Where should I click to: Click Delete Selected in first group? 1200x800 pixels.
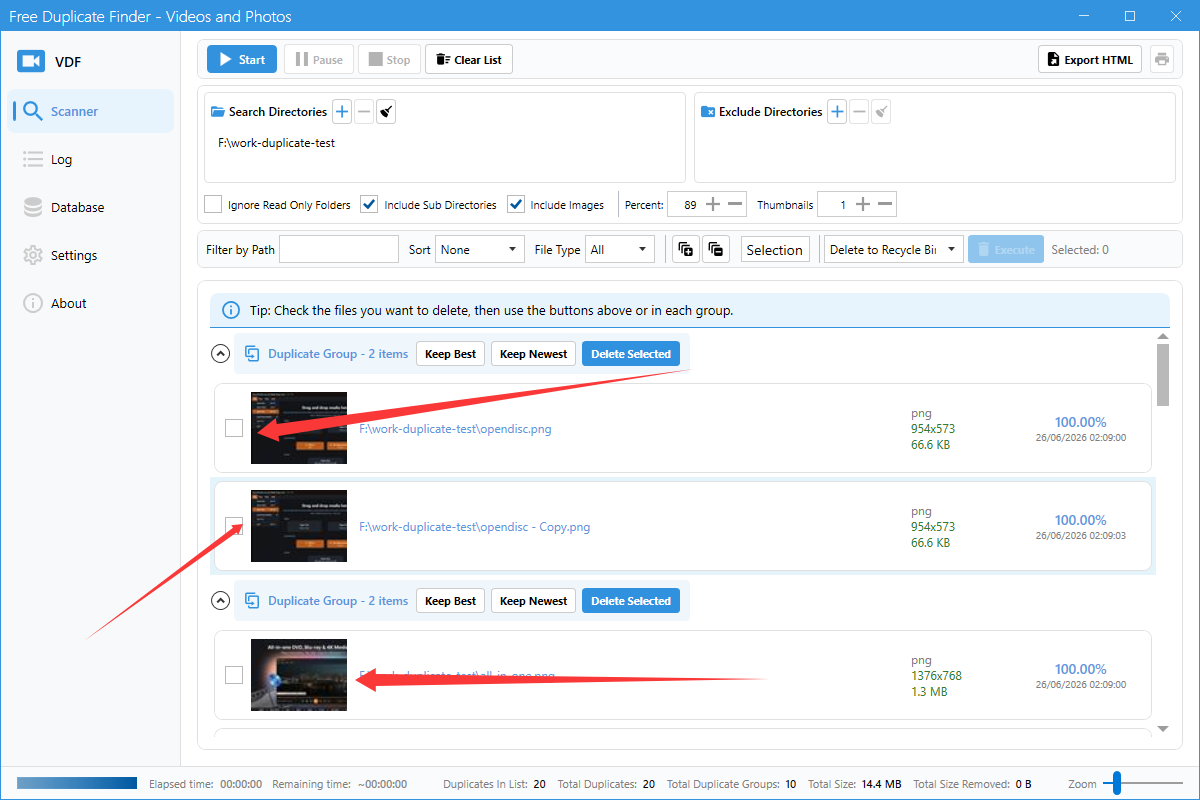tap(631, 354)
